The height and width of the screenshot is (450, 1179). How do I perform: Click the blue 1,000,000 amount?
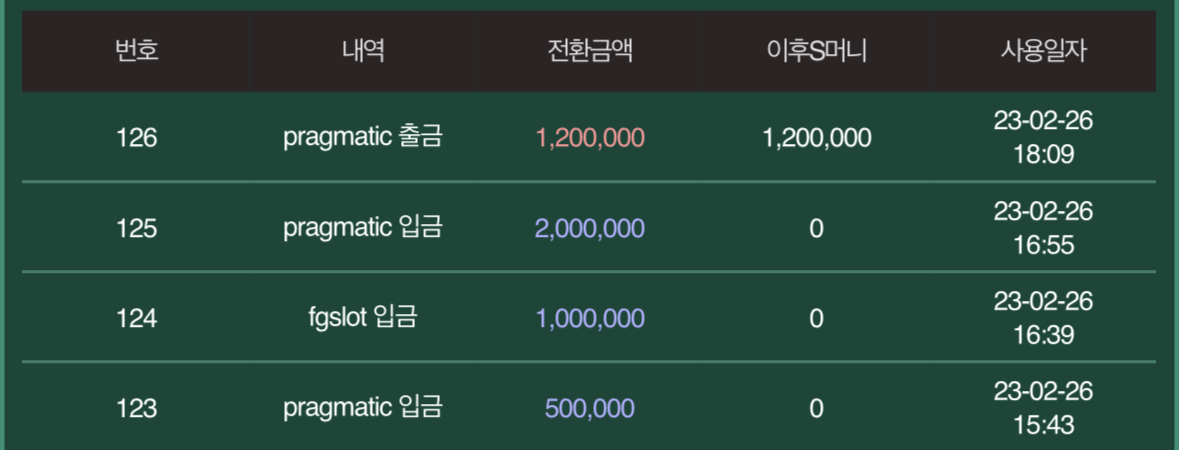tap(590, 319)
